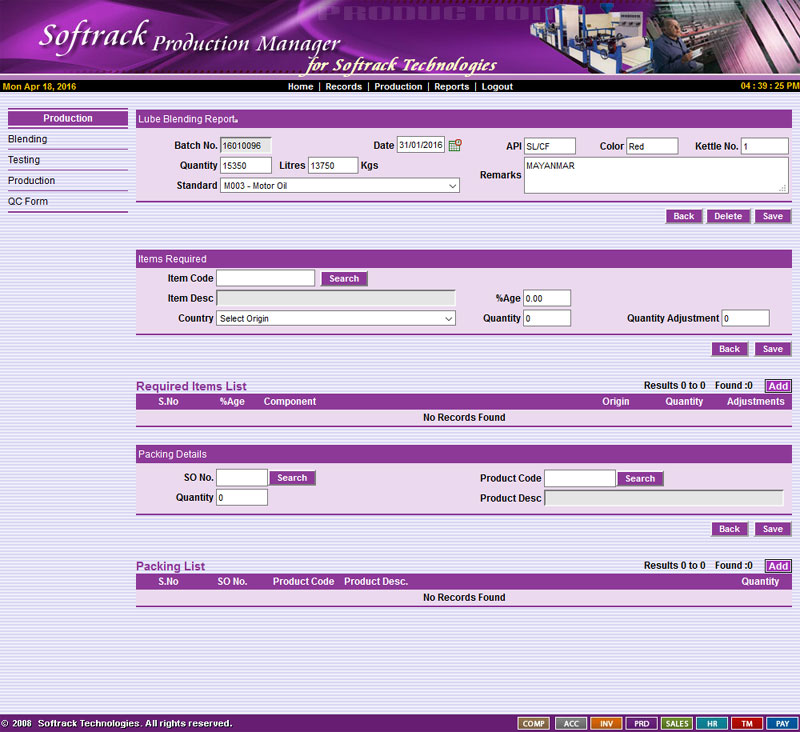Open the Country Select Origin dropdown
800x732 pixels.
point(335,319)
